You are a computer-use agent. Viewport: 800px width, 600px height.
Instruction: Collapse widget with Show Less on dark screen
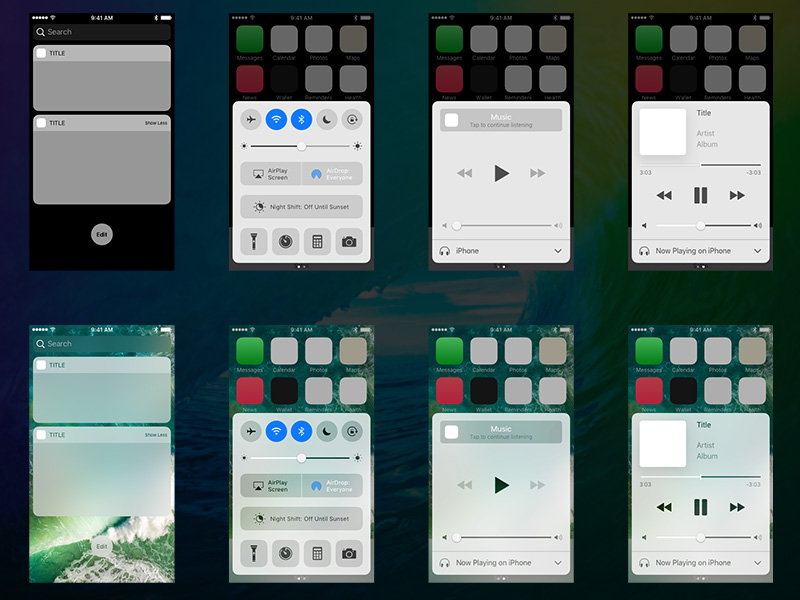point(156,123)
